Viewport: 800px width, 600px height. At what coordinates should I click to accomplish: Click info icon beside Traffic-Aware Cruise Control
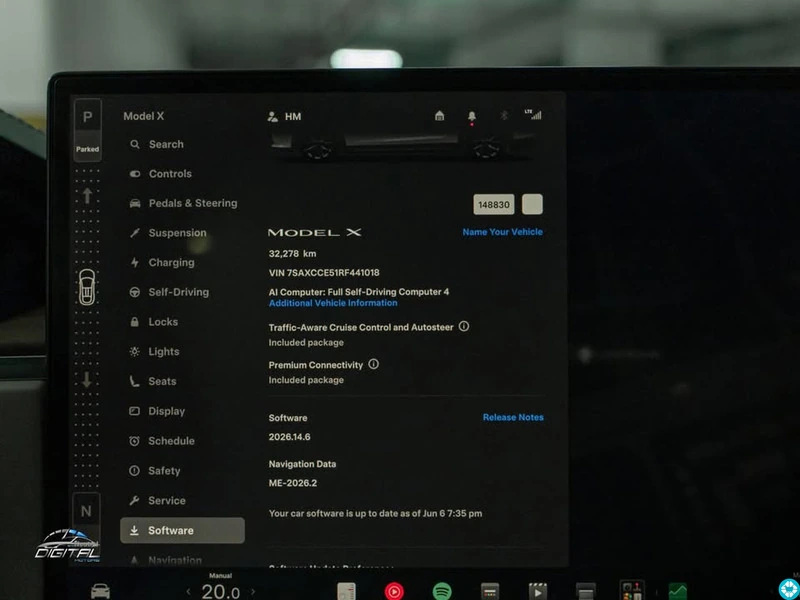tap(464, 326)
